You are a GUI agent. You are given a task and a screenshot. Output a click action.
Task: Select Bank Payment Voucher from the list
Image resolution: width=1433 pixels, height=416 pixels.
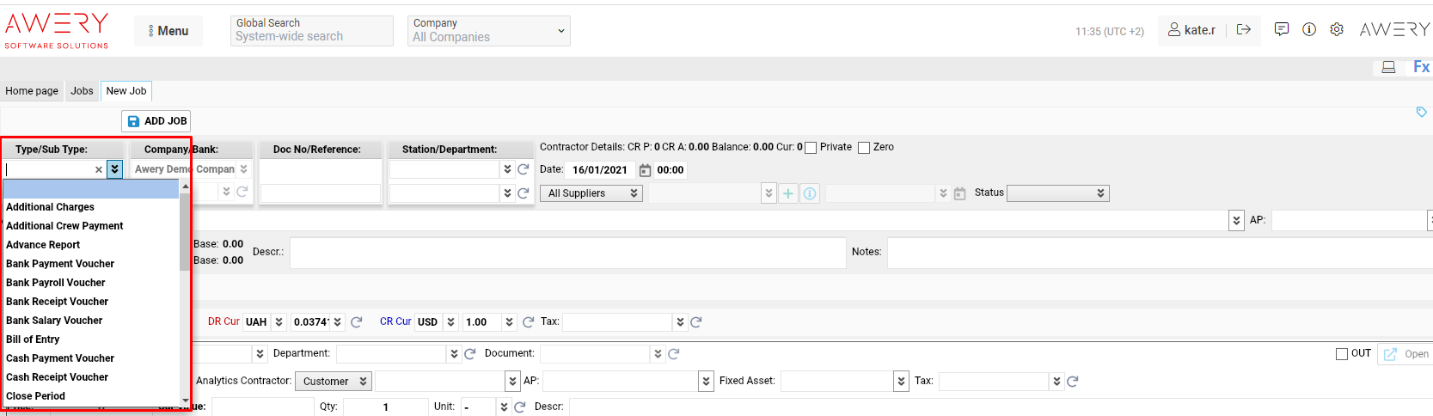[60, 264]
